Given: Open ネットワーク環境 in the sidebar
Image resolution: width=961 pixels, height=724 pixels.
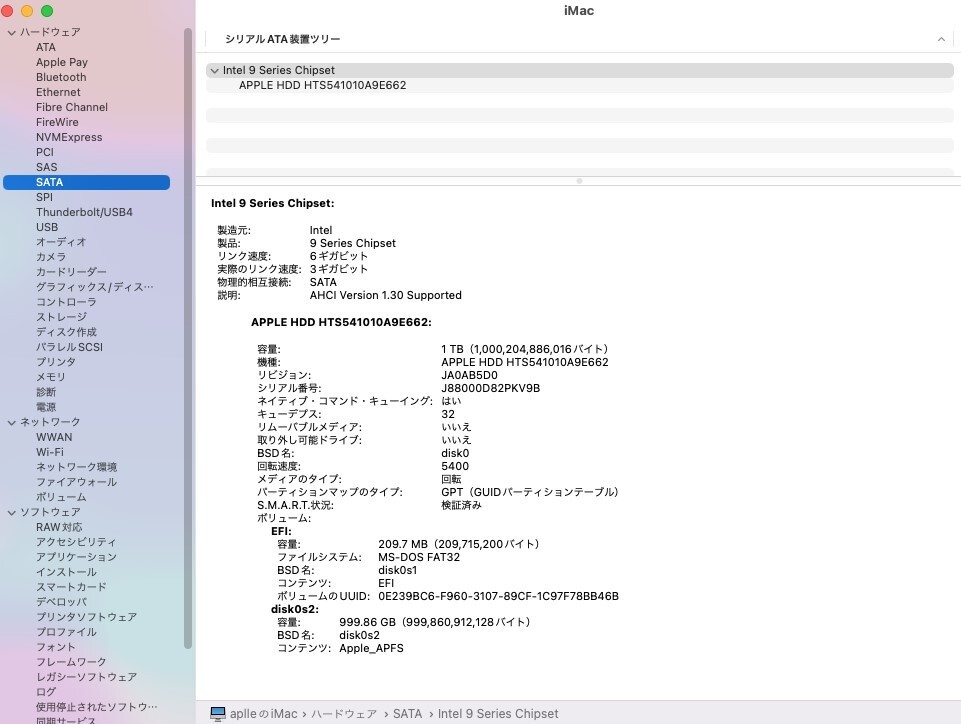Looking at the screenshot, I should click(x=77, y=467).
